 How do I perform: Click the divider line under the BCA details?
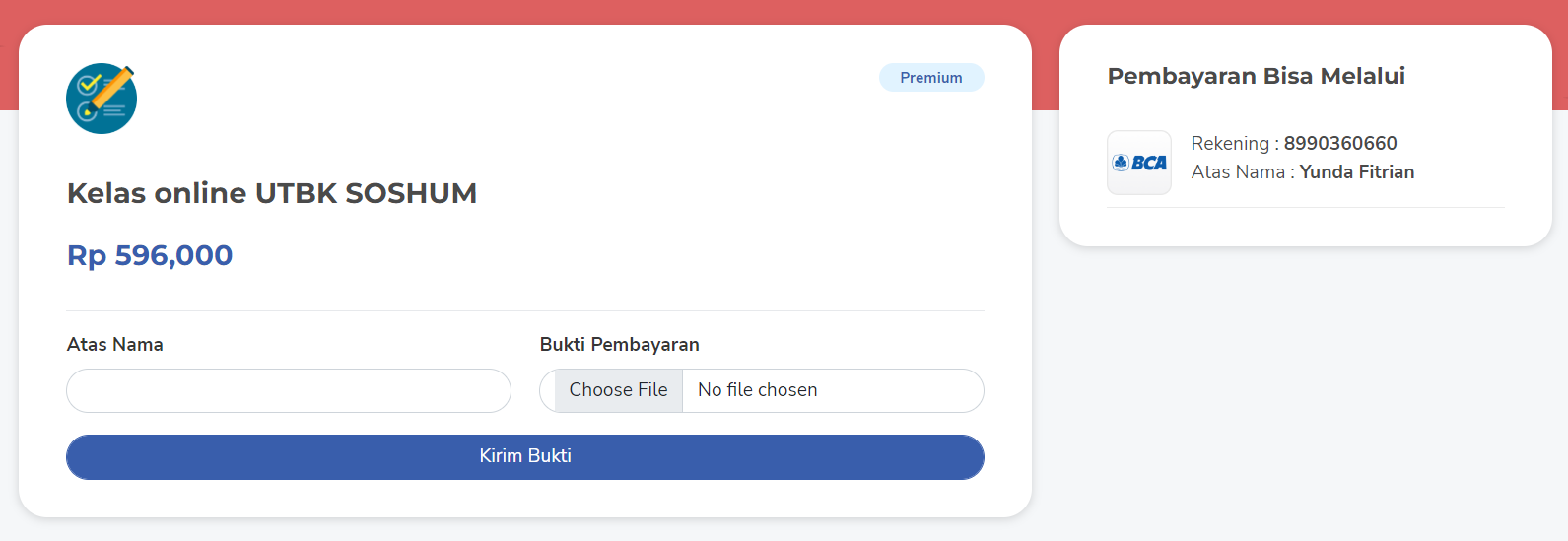pyautogui.click(x=1306, y=208)
